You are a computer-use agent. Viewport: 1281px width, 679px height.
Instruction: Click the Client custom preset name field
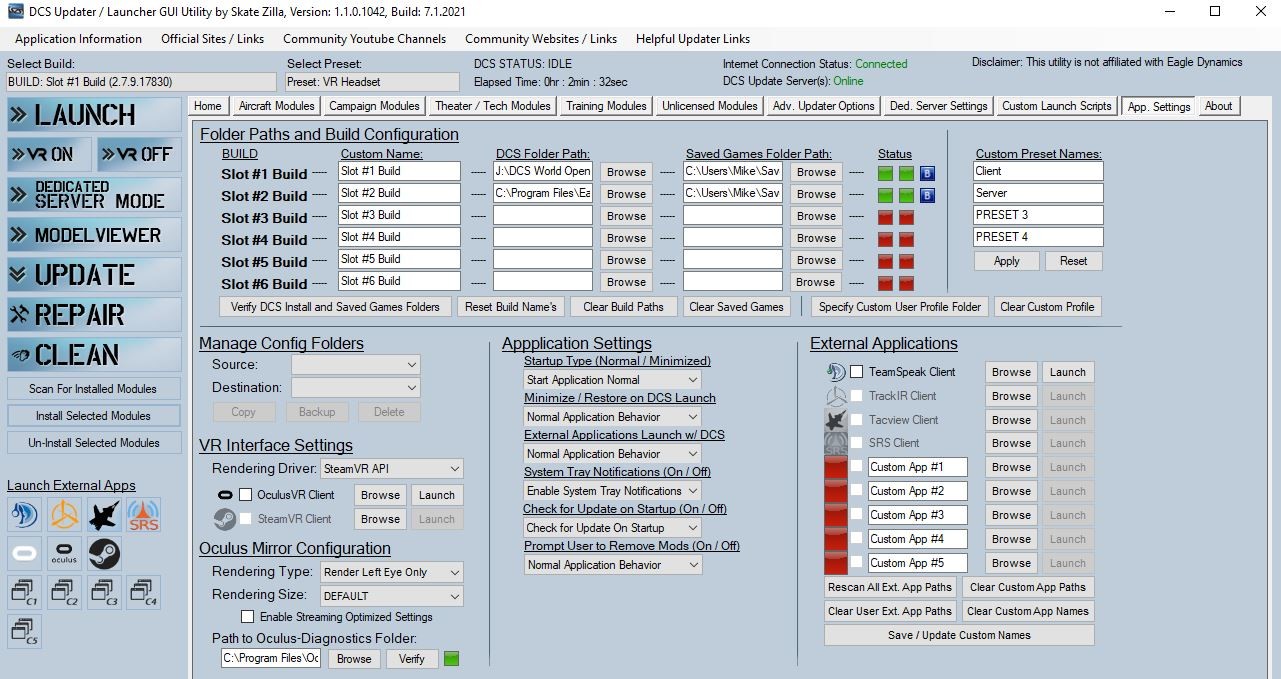(1039, 171)
